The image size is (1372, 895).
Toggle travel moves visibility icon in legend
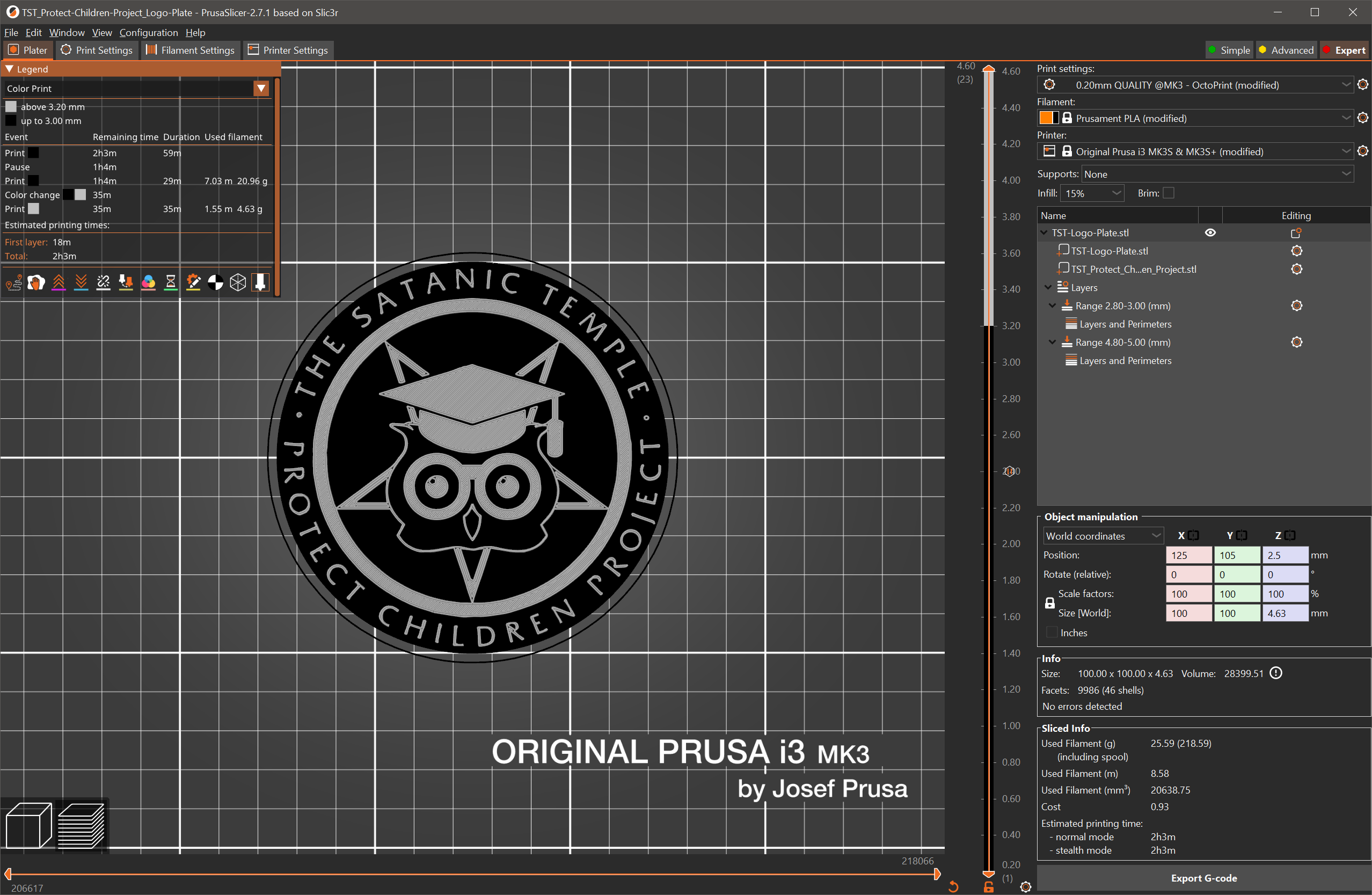(x=14, y=282)
